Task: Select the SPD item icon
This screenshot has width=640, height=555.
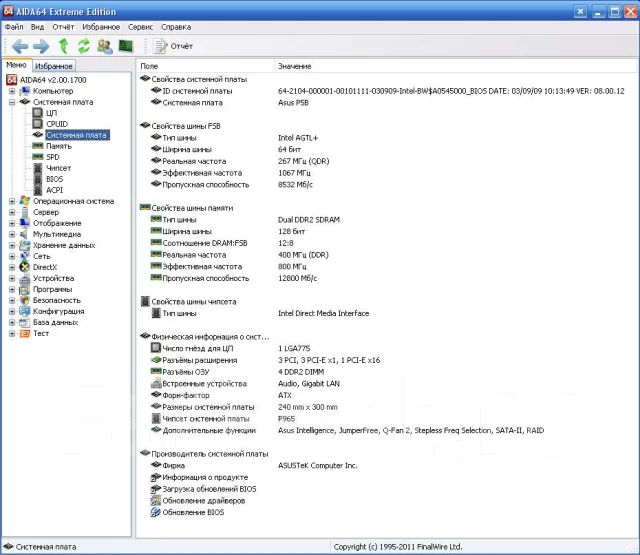Action: pyautogui.click(x=38, y=157)
